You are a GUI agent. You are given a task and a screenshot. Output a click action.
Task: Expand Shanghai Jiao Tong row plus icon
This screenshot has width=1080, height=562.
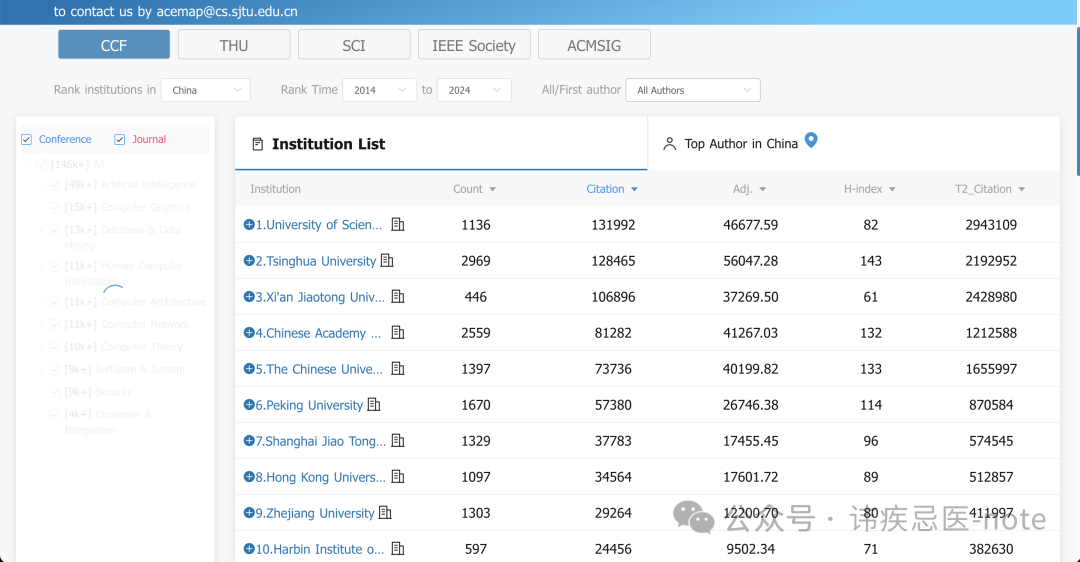click(249, 440)
